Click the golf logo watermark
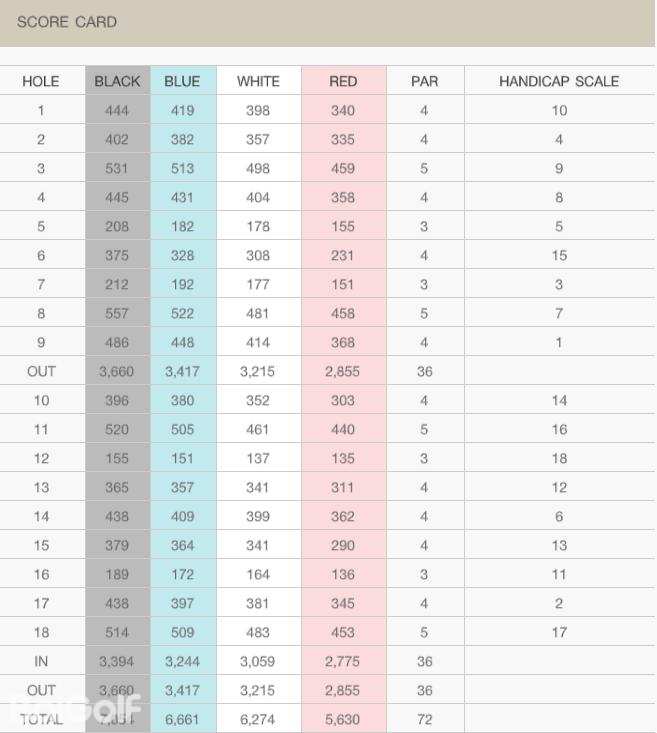The width and height of the screenshot is (657, 733). pyautogui.click(x=75, y=709)
